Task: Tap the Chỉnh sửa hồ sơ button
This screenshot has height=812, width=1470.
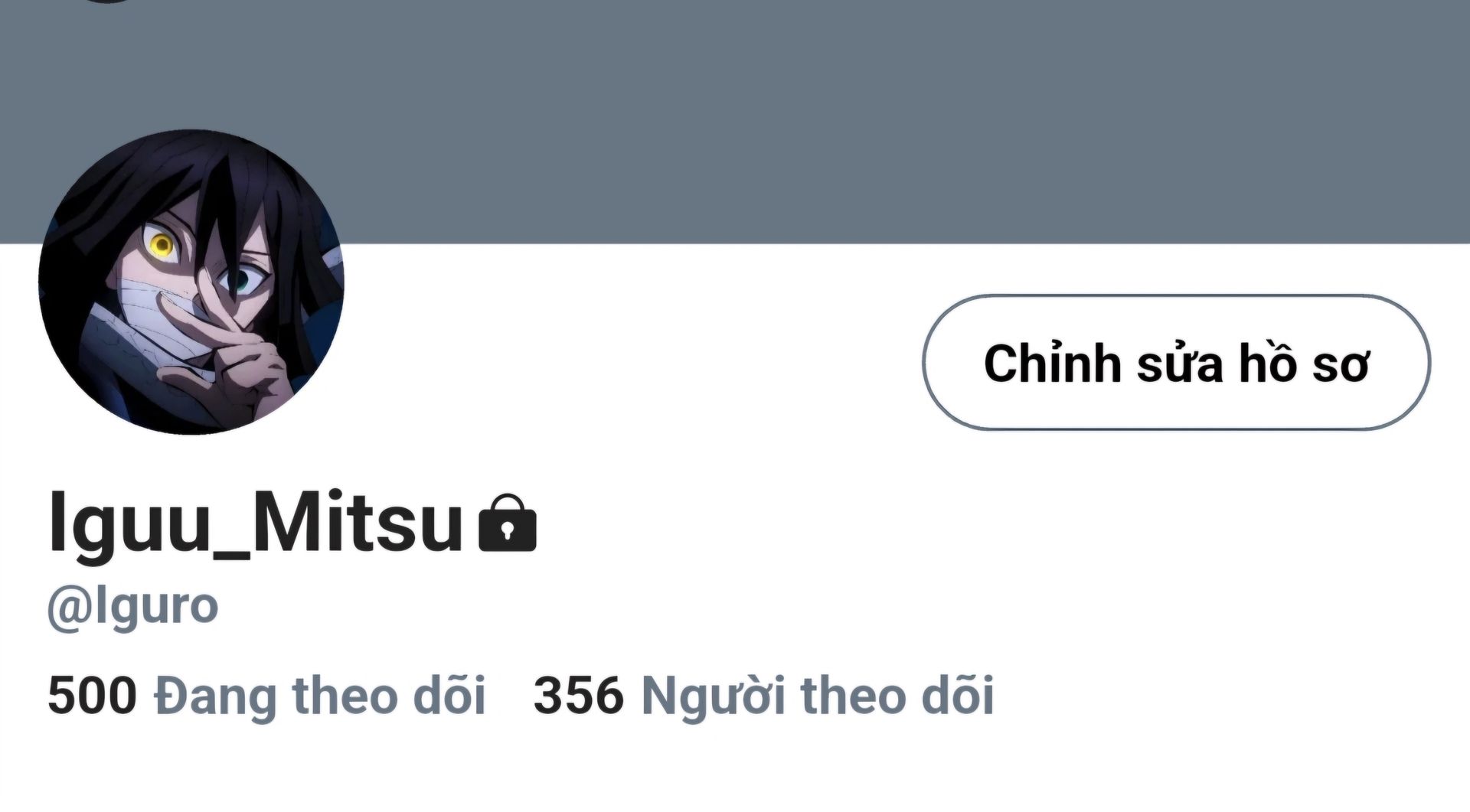Action: 1176,362
